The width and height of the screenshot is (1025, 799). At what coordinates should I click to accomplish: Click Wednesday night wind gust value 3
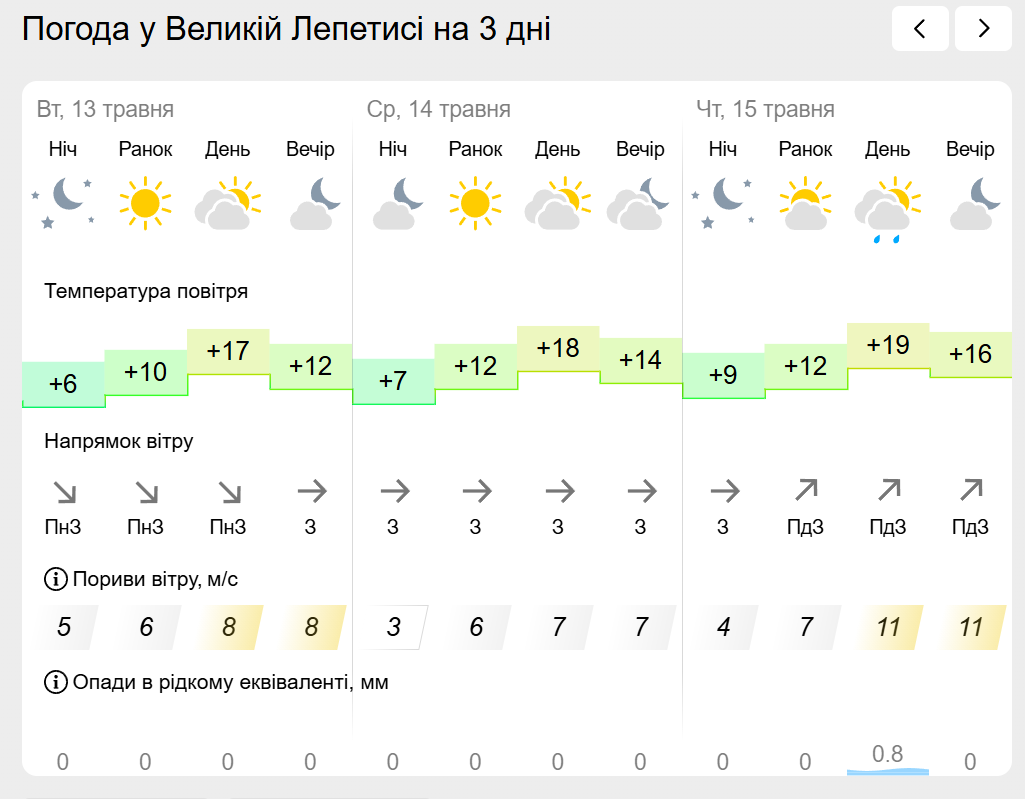(393, 627)
